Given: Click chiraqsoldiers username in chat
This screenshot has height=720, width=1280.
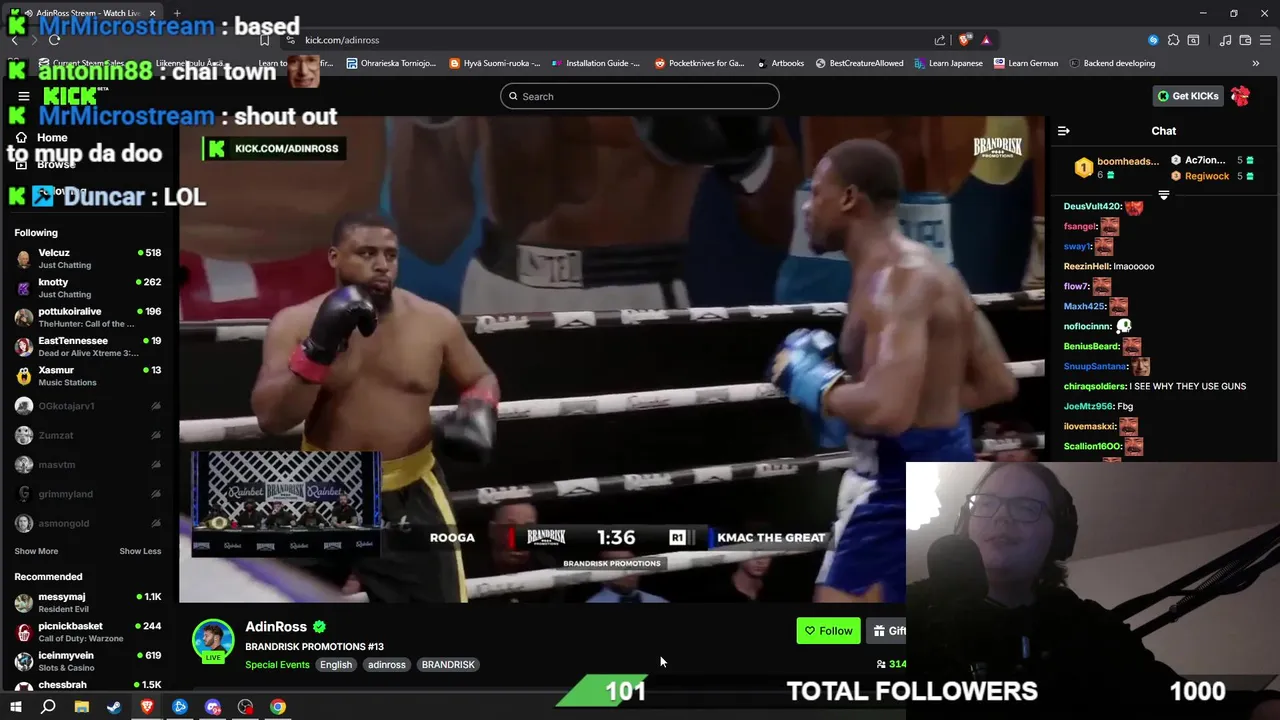Looking at the screenshot, I should point(1095,386).
